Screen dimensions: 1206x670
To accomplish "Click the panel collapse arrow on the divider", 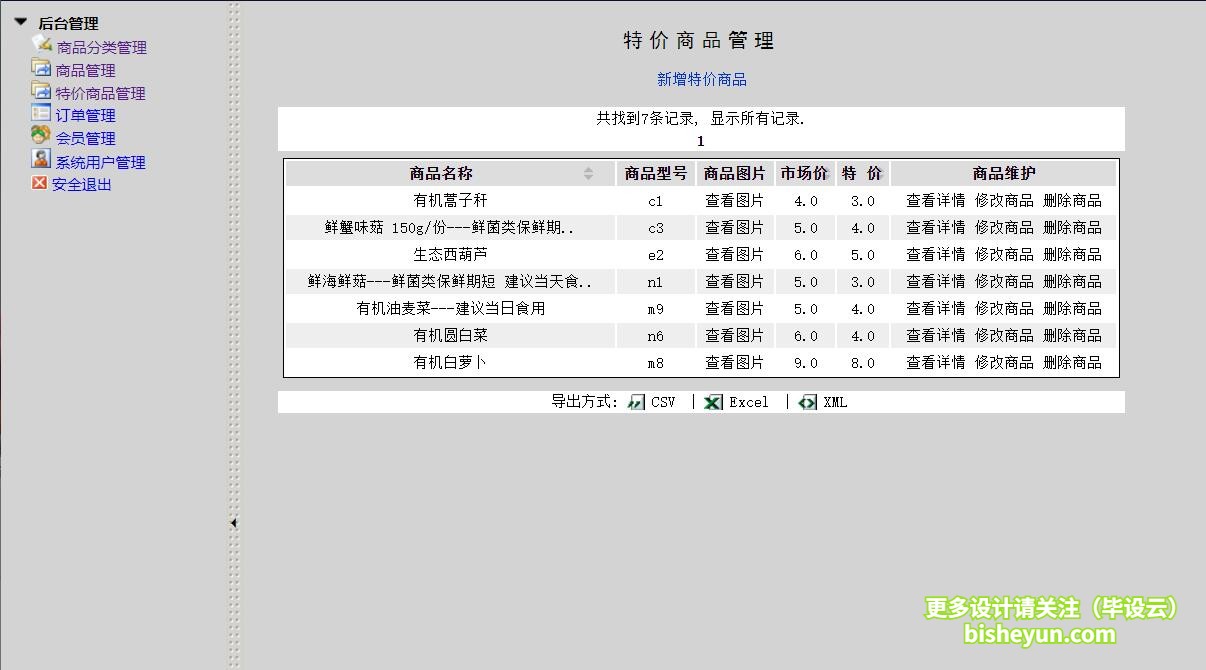I will pyautogui.click(x=233, y=522).
